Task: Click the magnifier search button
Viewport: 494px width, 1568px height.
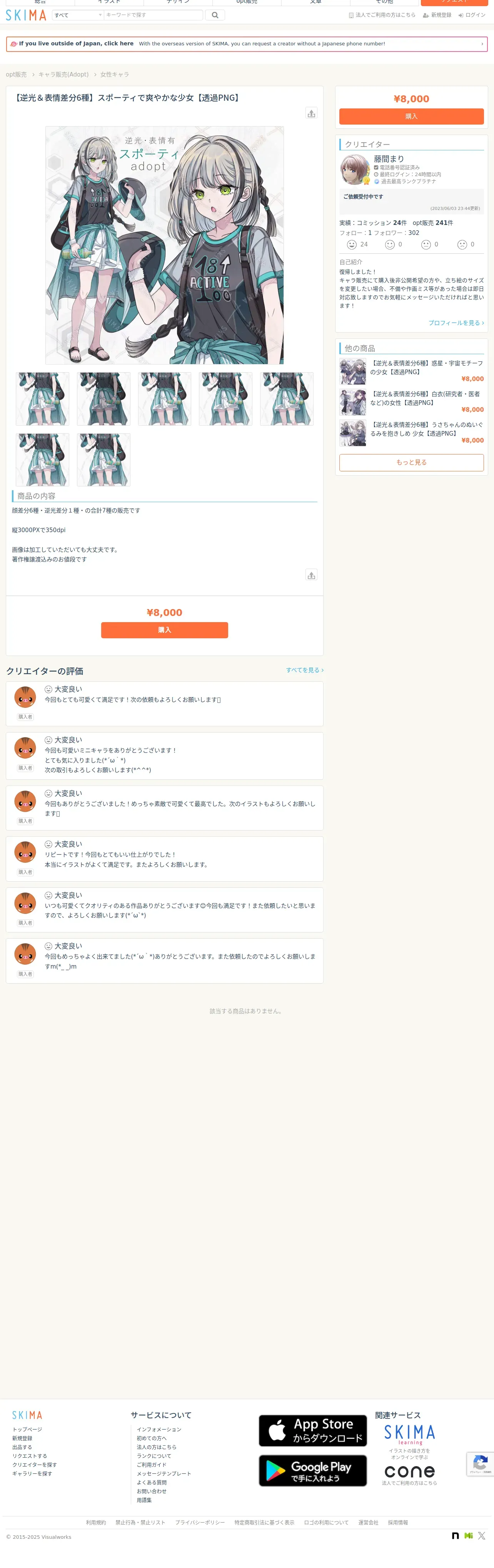Action: point(215,15)
